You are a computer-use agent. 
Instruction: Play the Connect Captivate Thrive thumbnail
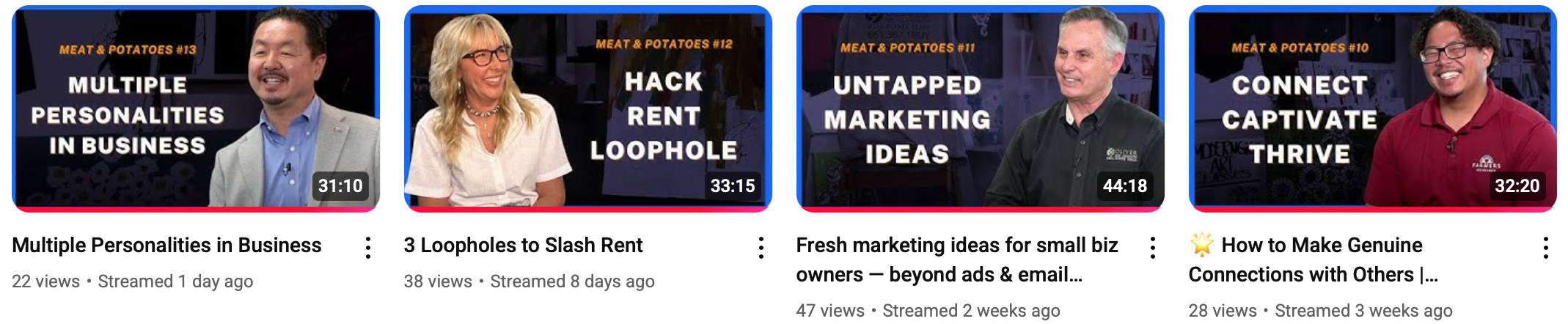point(1373,108)
